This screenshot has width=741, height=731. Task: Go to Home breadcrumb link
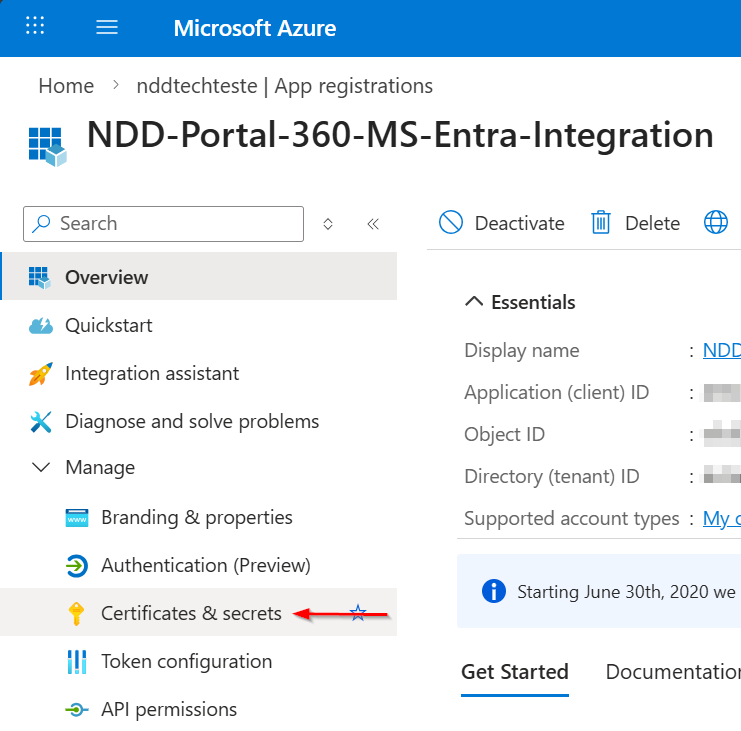click(x=66, y=86)
